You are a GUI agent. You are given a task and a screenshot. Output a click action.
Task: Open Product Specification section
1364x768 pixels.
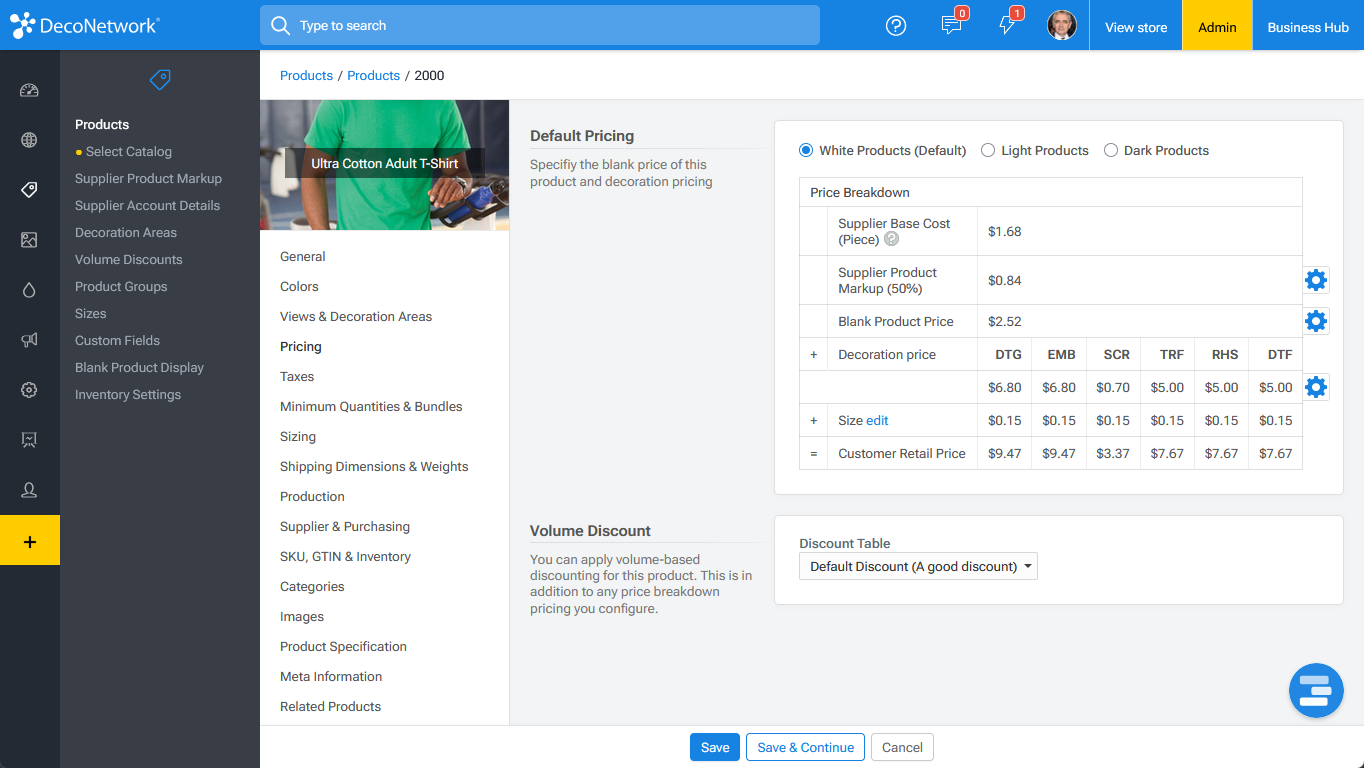tap(343, 646)
